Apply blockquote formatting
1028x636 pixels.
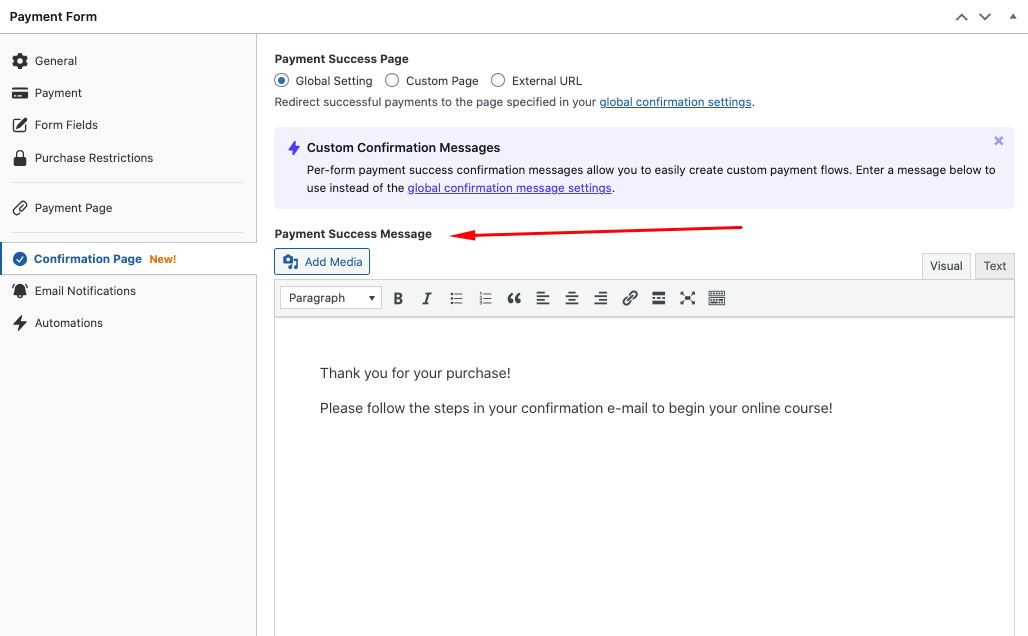click(x=514, y=297)
